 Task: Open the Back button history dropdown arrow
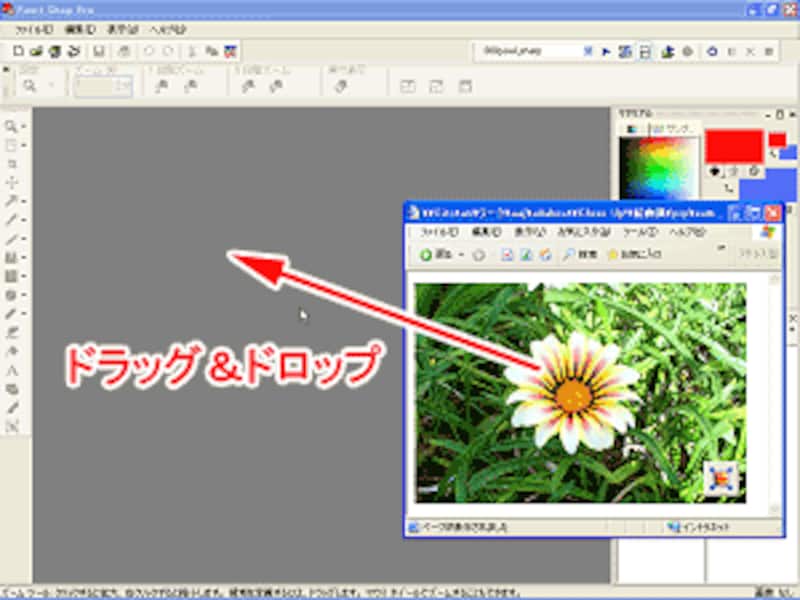pyautogui.click(x=460, y=255)
